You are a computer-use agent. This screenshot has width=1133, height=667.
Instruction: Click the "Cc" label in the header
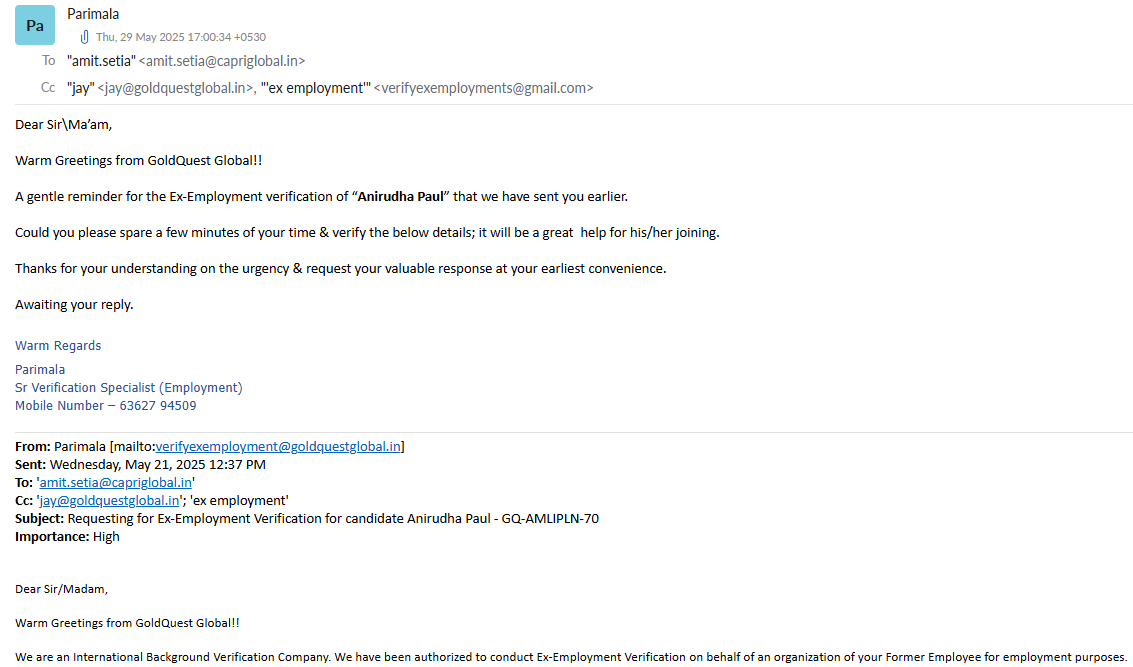coord(48,88)
